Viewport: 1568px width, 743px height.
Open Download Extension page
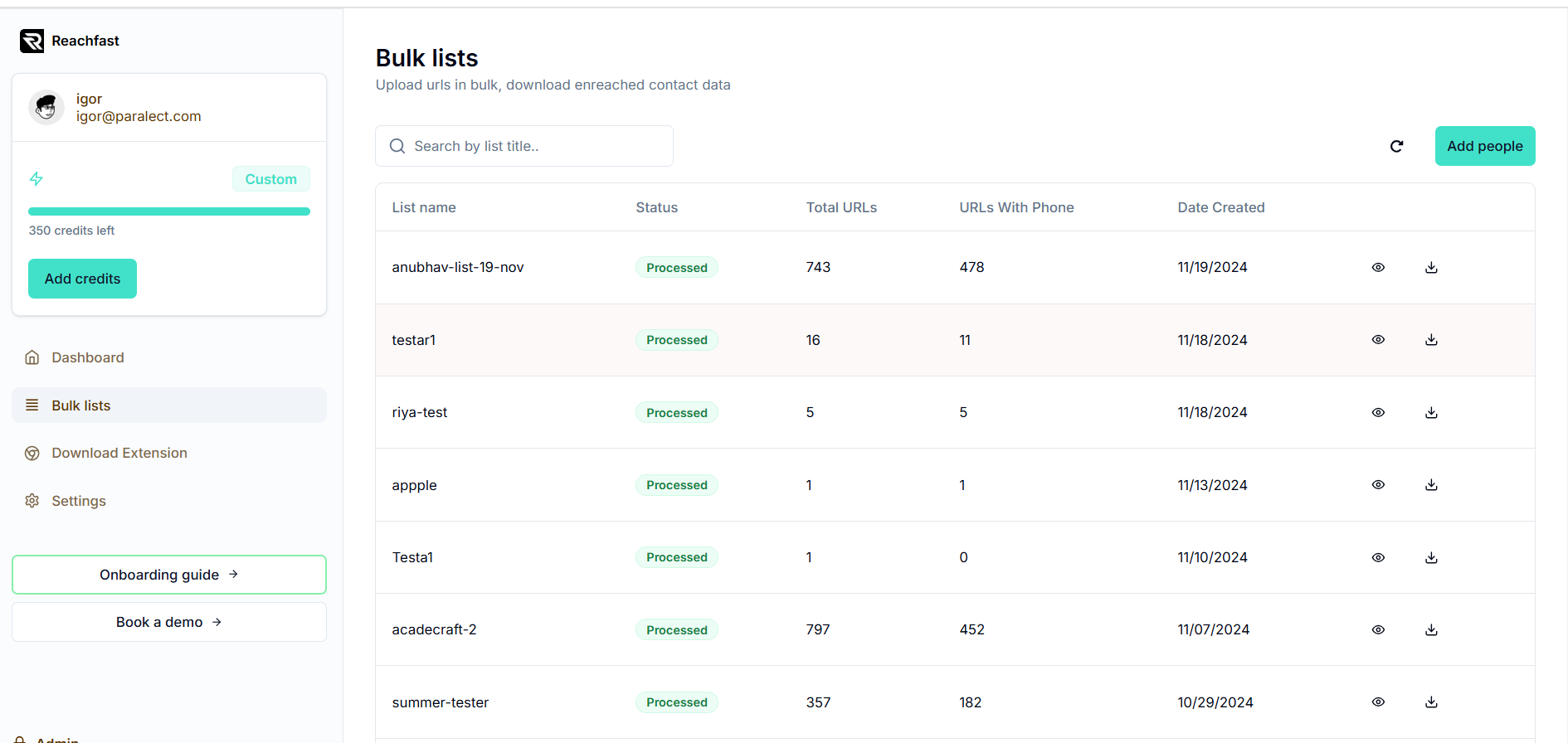[x=119, y=453]
